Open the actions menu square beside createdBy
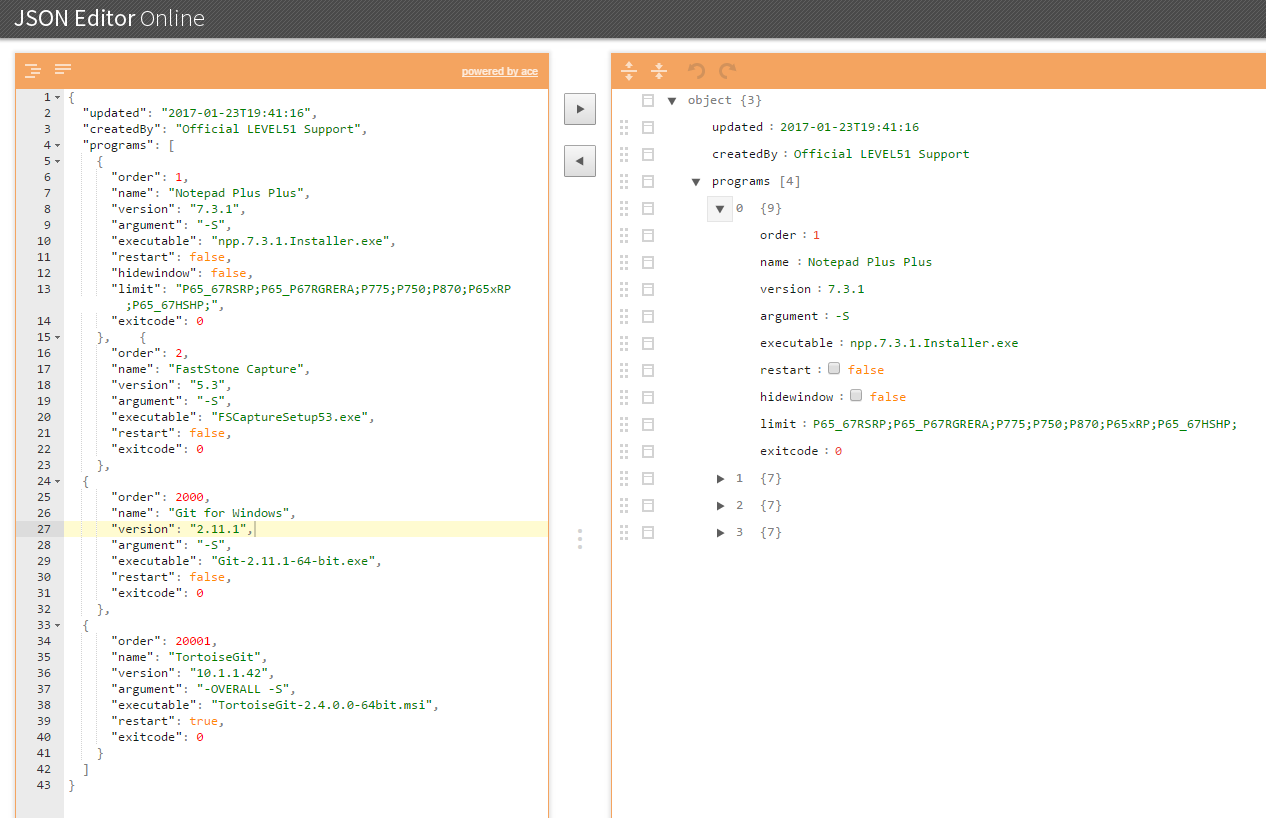The height and width of the screenshot is (818, 1266). (x=648, y=155)
